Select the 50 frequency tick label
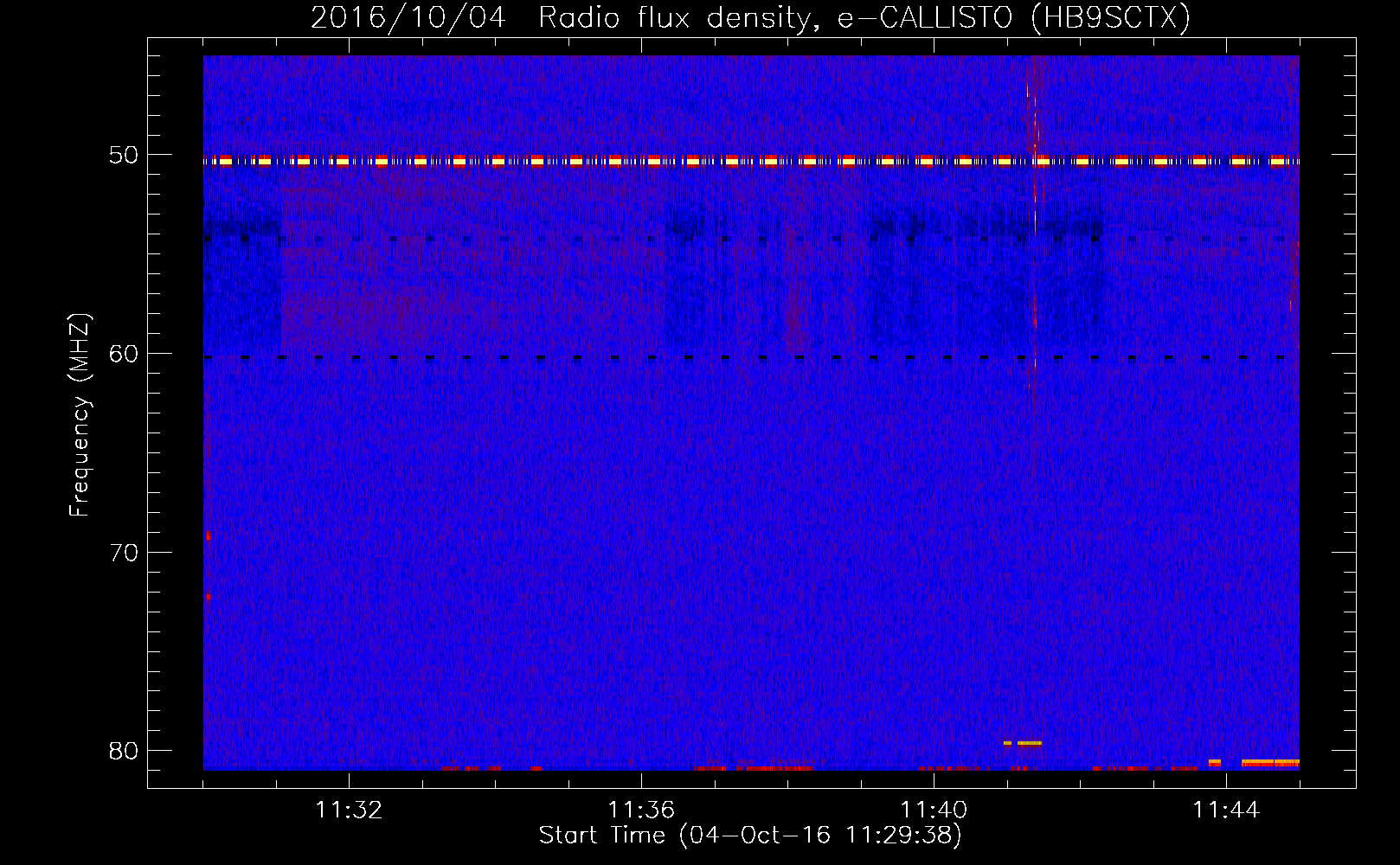 coord(124,155)
